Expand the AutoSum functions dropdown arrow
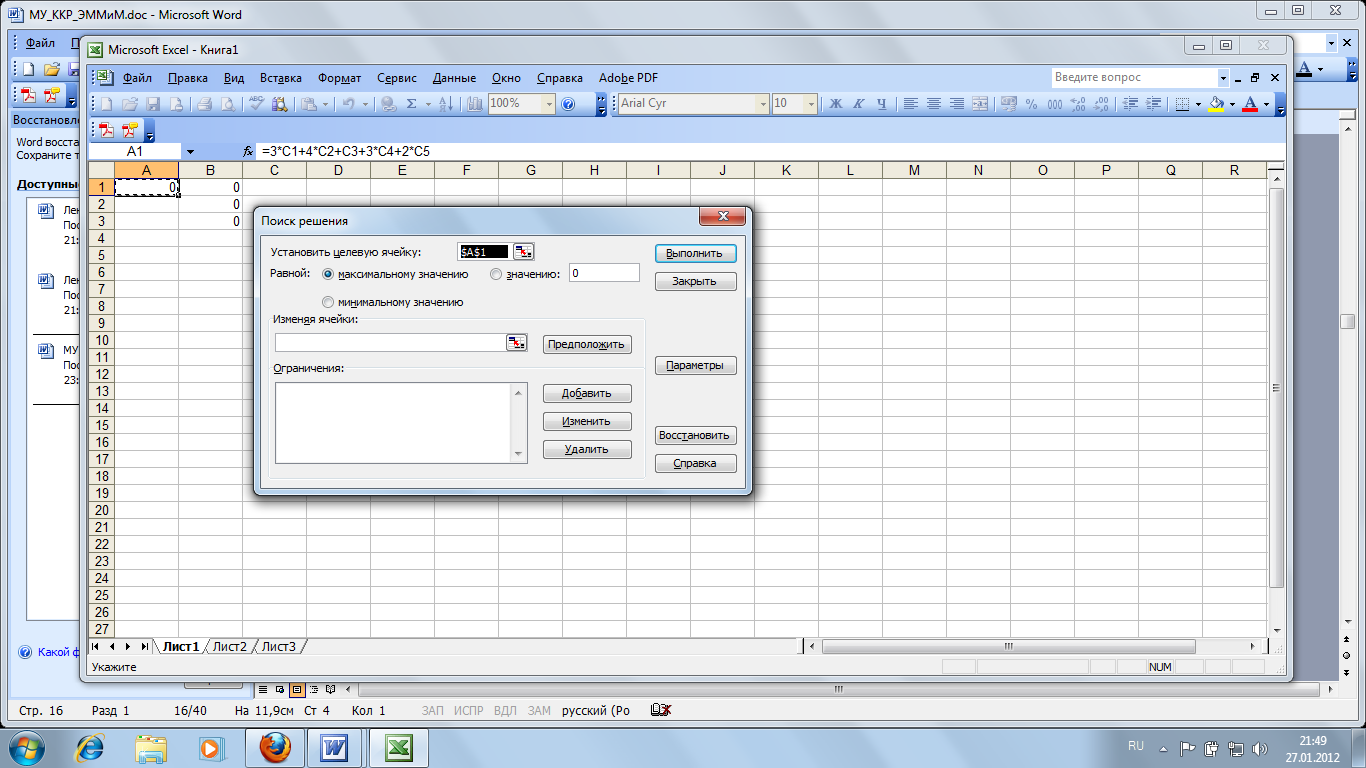Image resolution: width=1366 pixels, height=768 pixels. 428,103
